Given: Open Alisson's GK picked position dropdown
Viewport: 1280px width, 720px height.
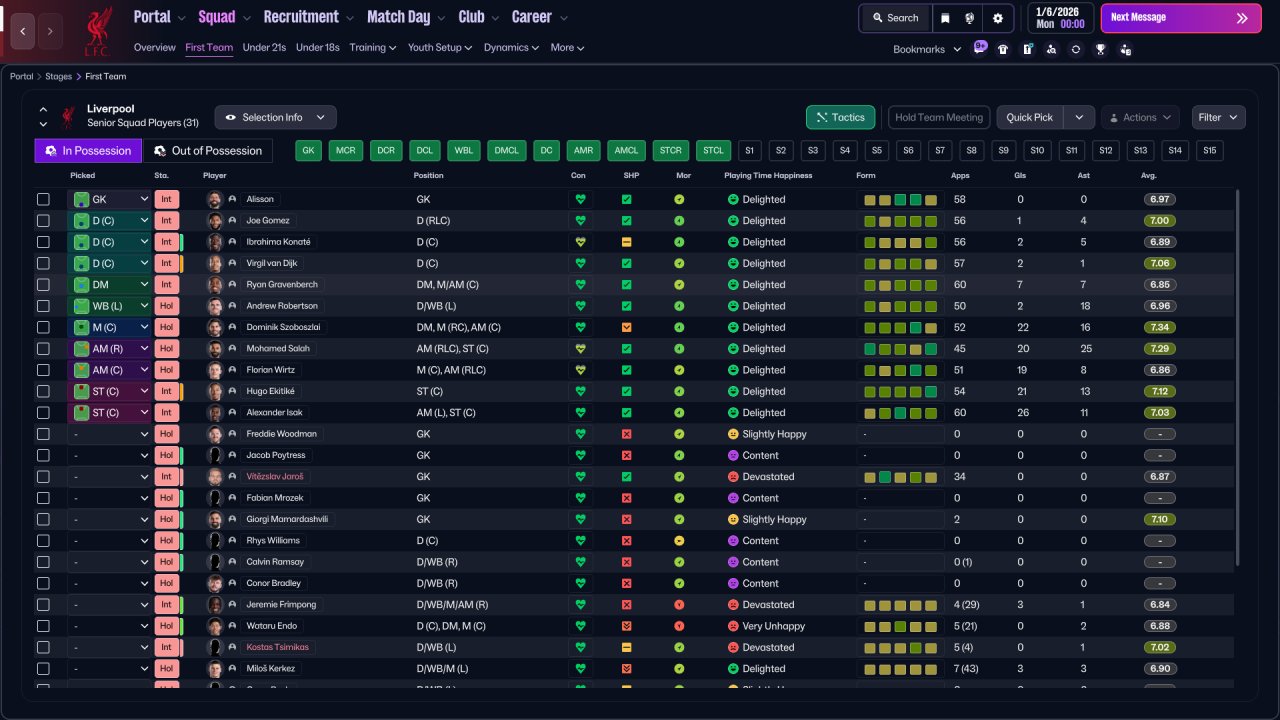Looking at the screenshot, I should click(x=110, y=199).
